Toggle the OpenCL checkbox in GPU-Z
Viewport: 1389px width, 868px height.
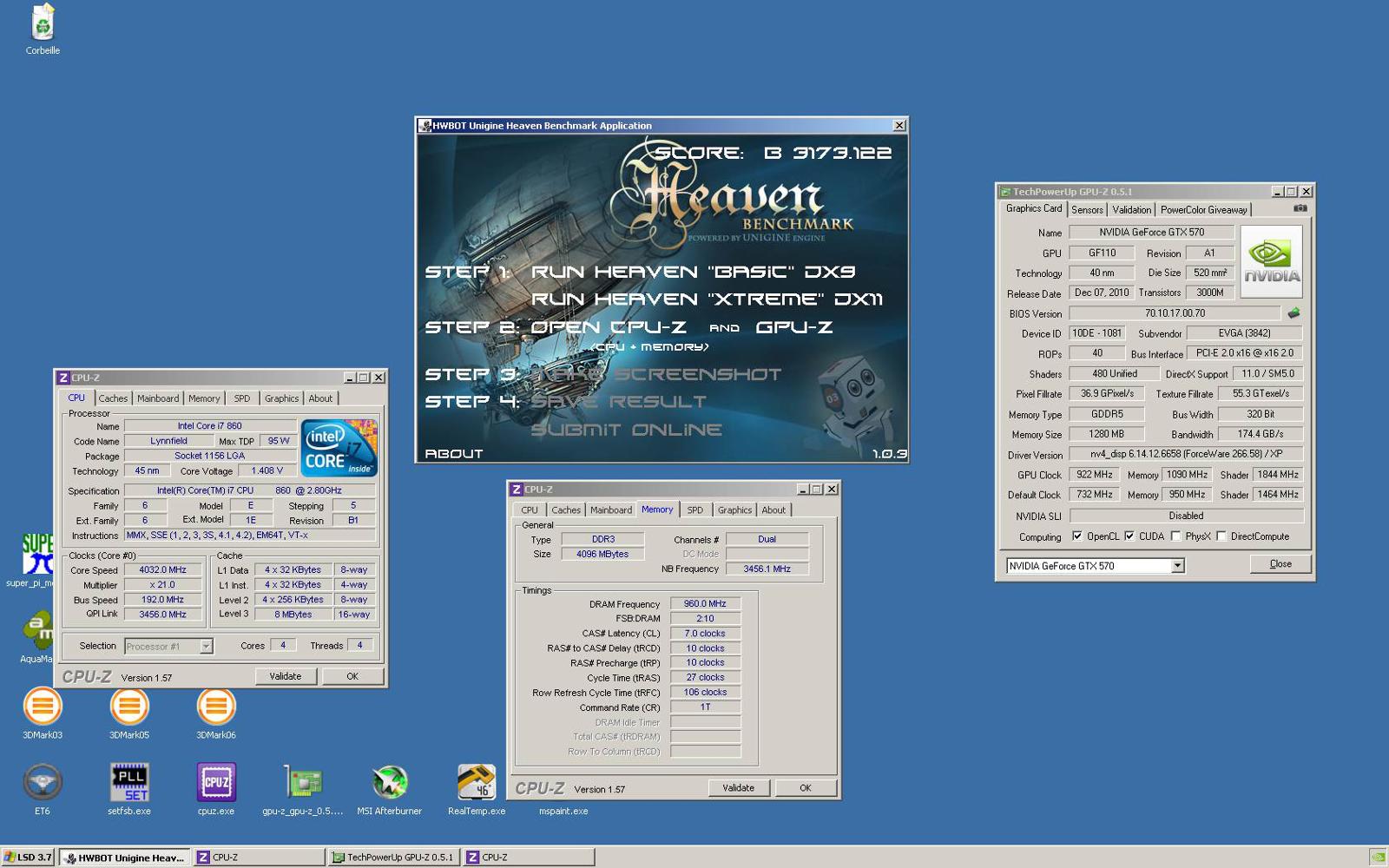1077,536
